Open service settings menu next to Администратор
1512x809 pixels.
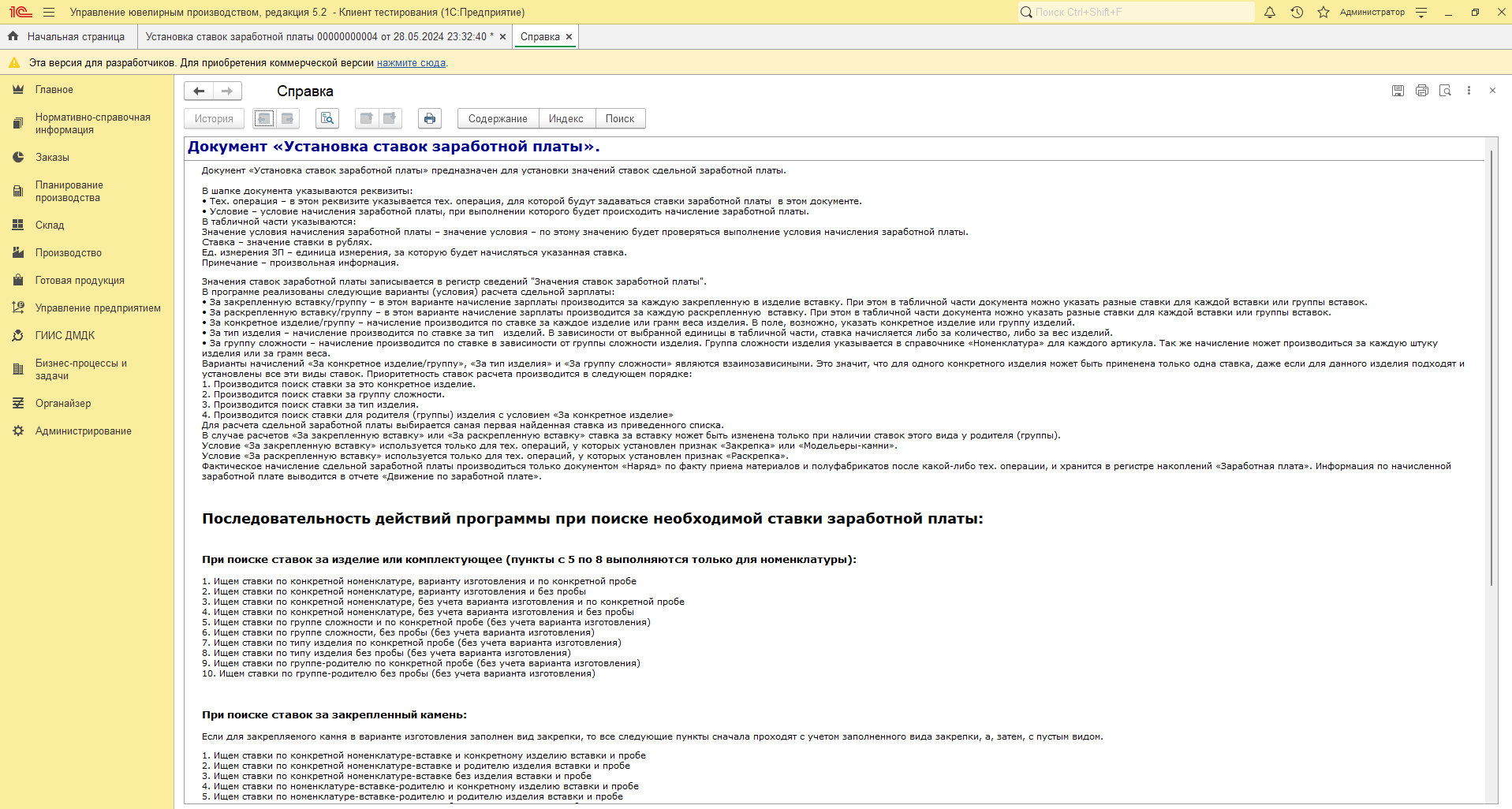point(1421,12)
